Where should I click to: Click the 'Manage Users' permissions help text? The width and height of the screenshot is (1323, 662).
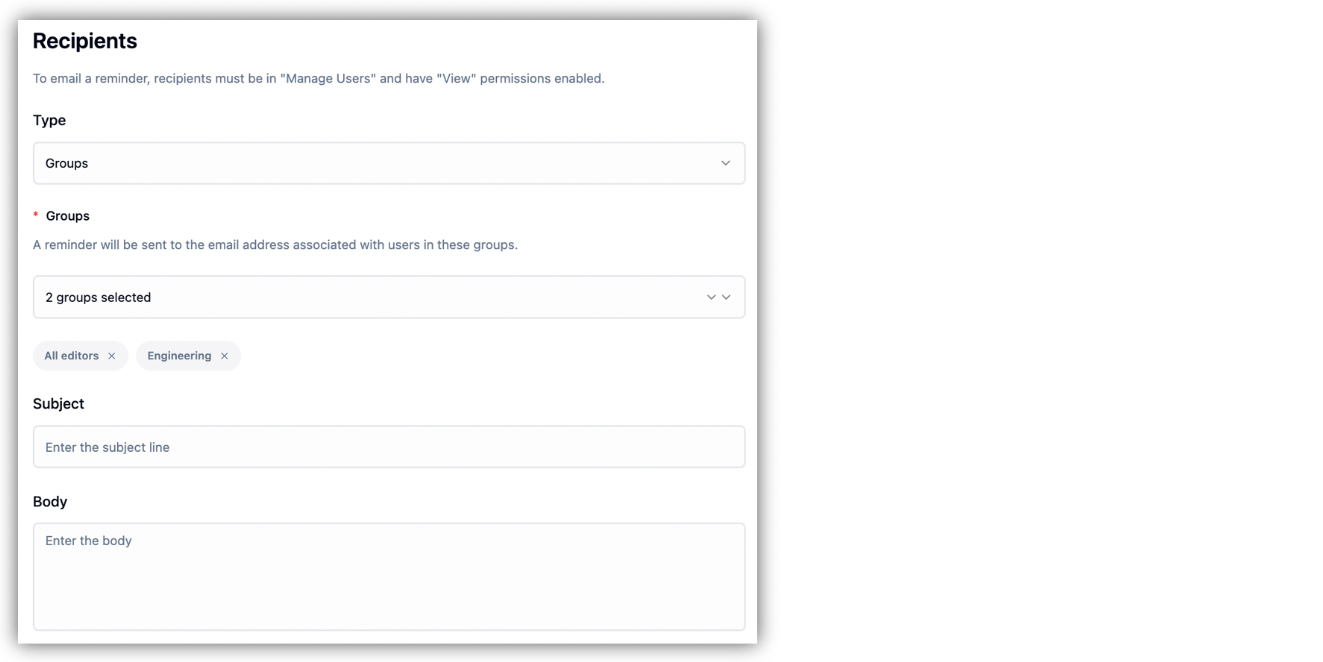318,78
